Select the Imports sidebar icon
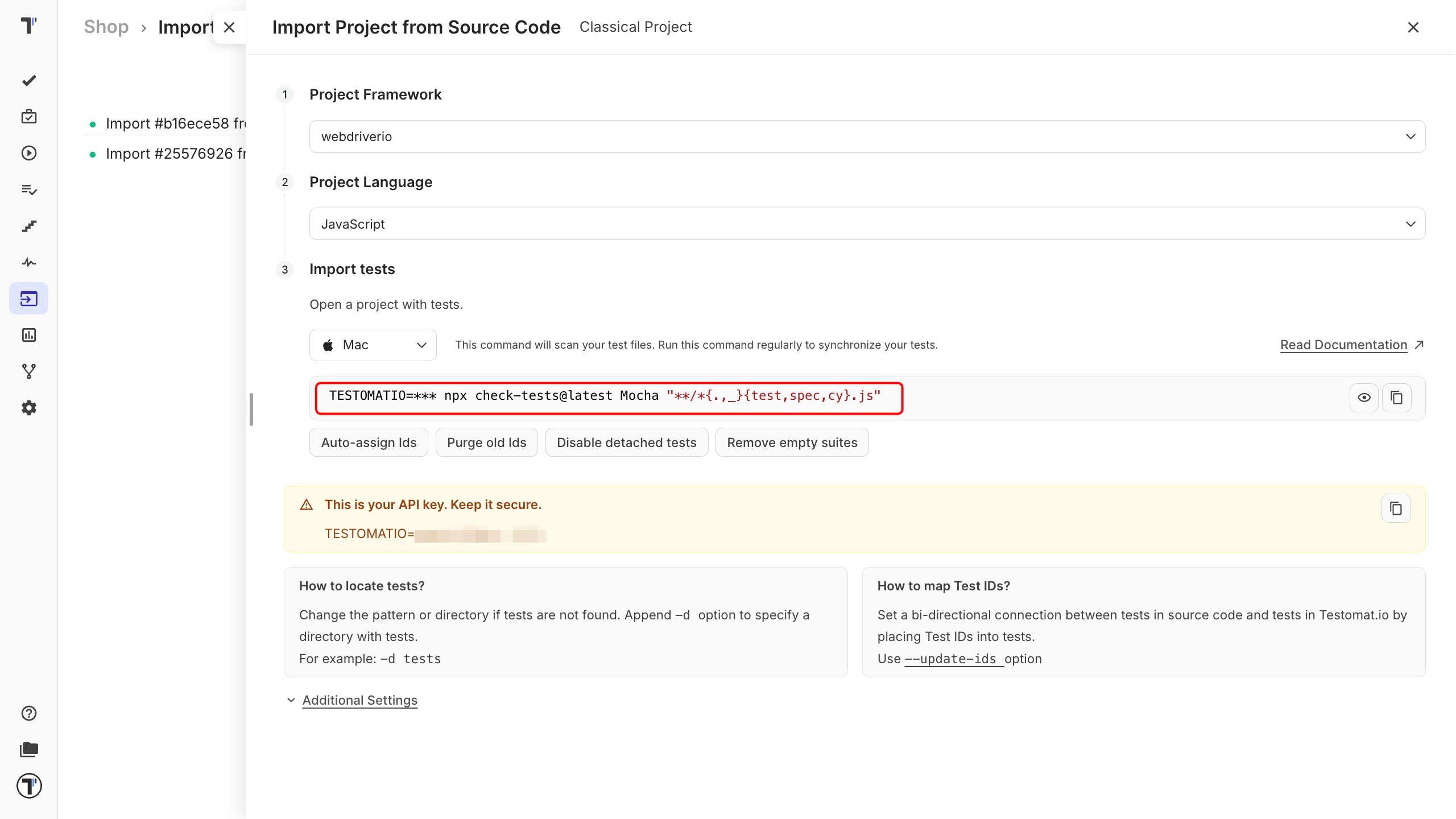 click(29, 299)
